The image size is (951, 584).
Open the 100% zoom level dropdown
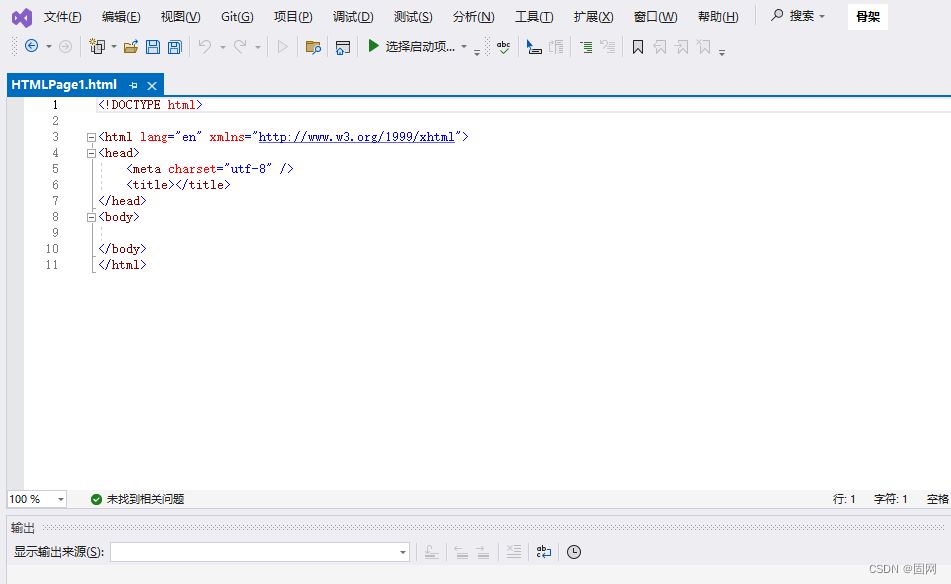tap(37, 499)
